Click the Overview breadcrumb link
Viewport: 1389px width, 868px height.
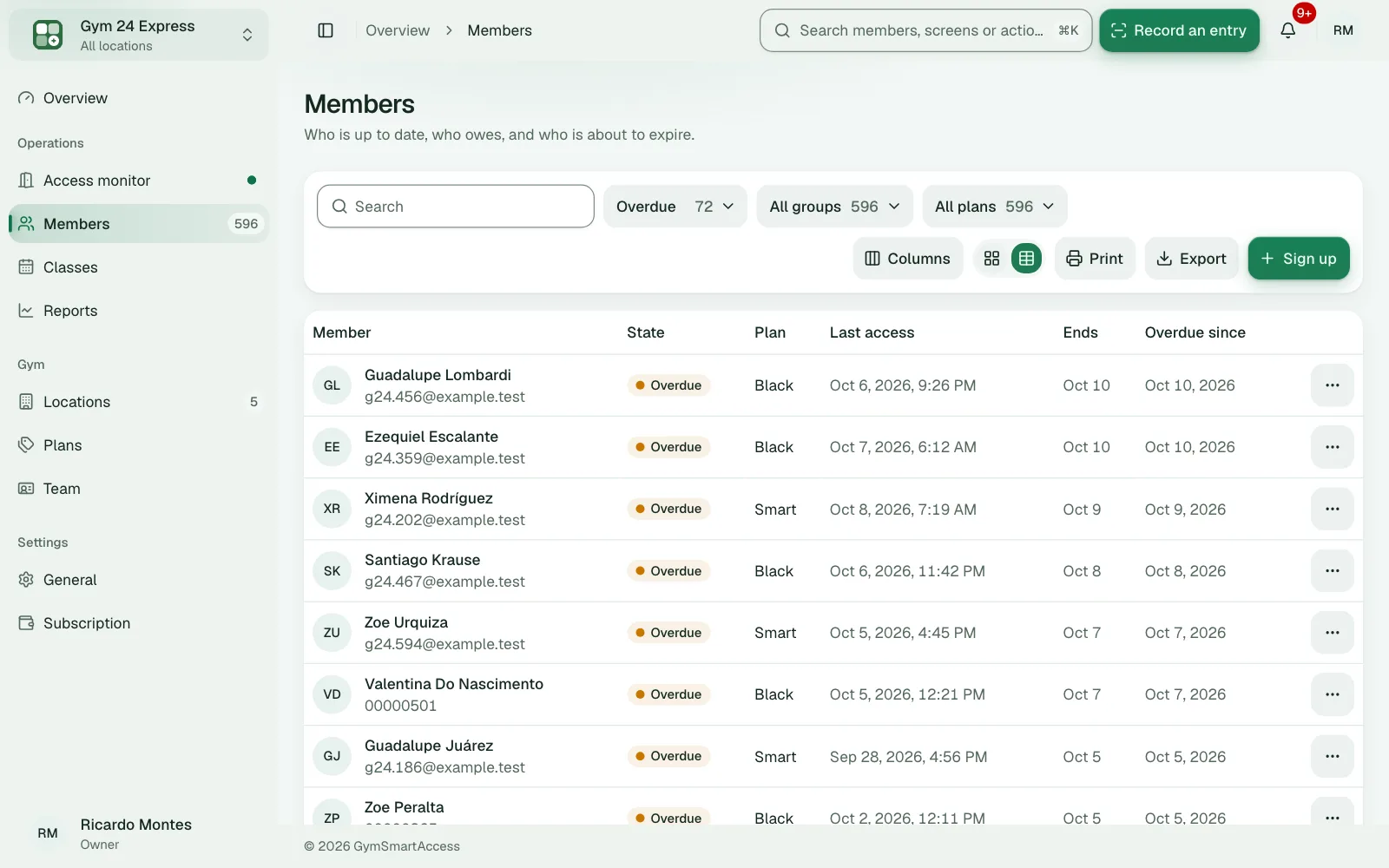(x=398, y=30)
